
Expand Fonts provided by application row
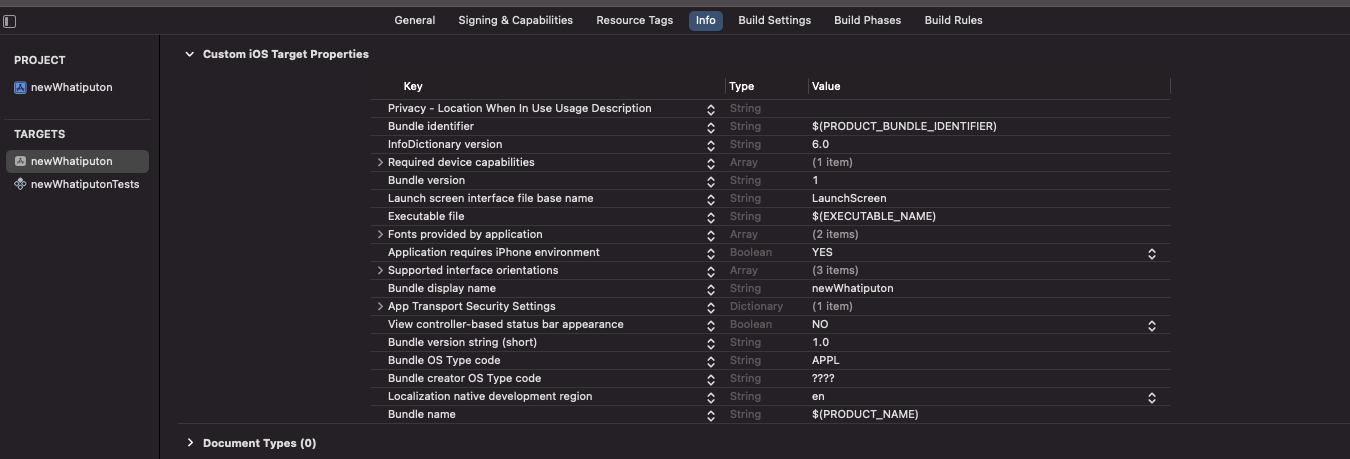[x=380, y=234]
